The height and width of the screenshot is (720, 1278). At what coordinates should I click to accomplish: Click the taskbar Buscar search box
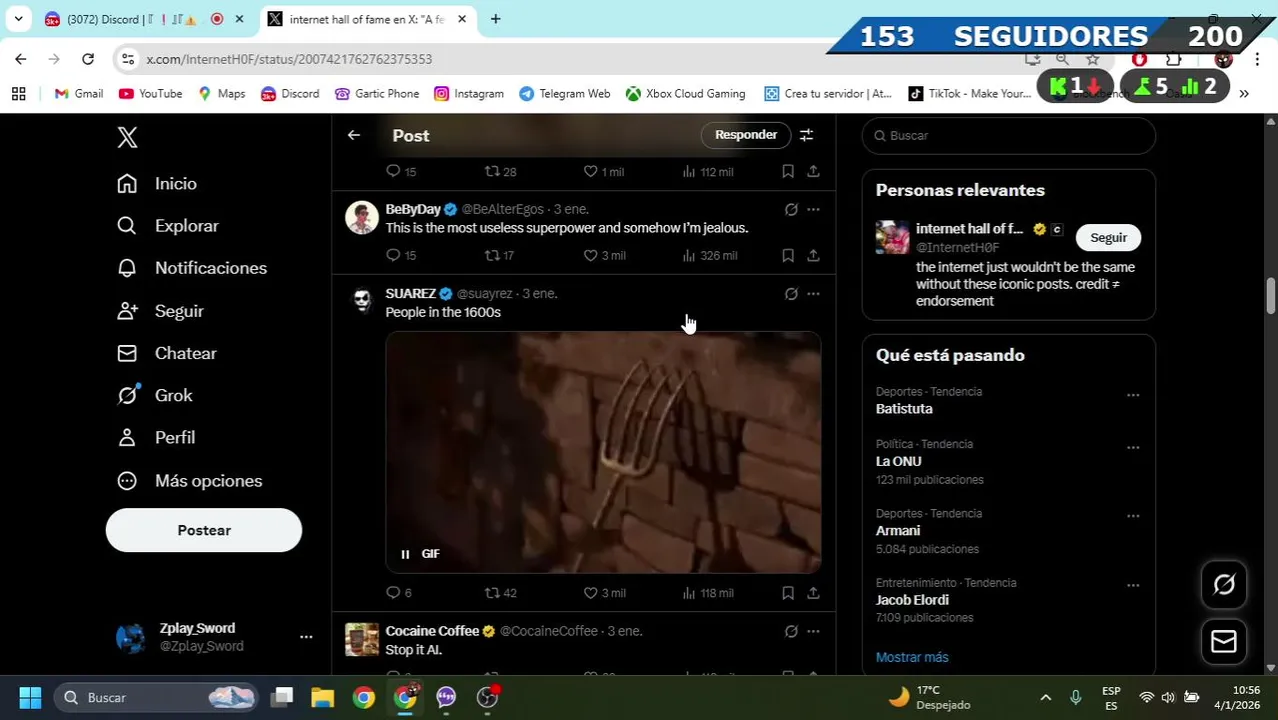click(157, 697)
